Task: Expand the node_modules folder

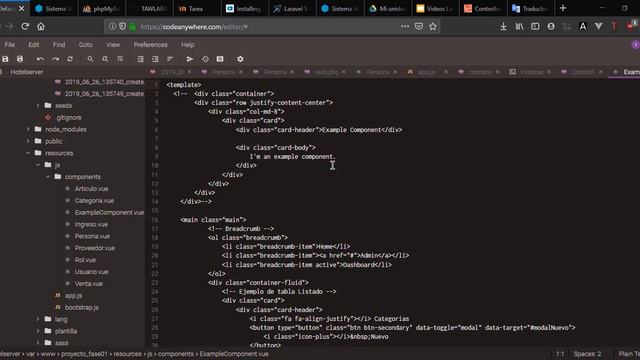Action: point(28,129)
